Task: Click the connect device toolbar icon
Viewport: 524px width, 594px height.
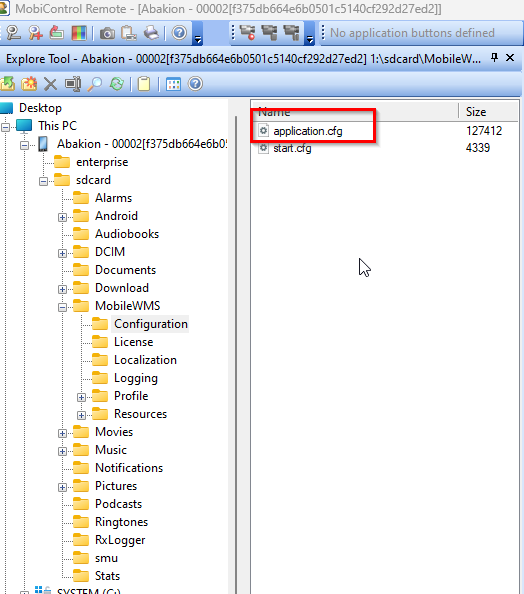Action: (14, 33)
